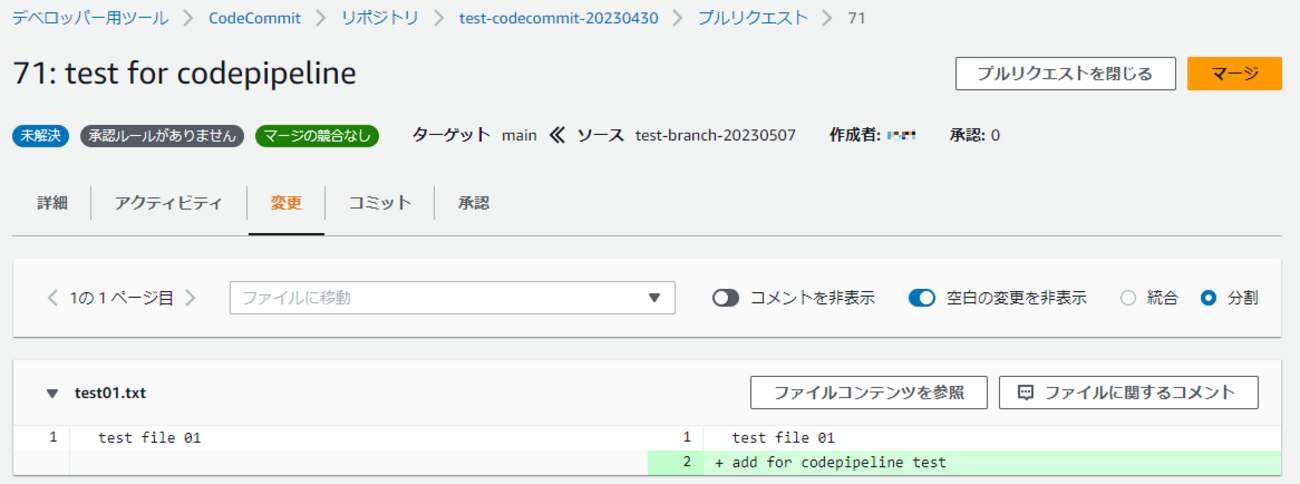
Task: Click the ファイルに関するコメント button
Action: tap(1128, 393)
